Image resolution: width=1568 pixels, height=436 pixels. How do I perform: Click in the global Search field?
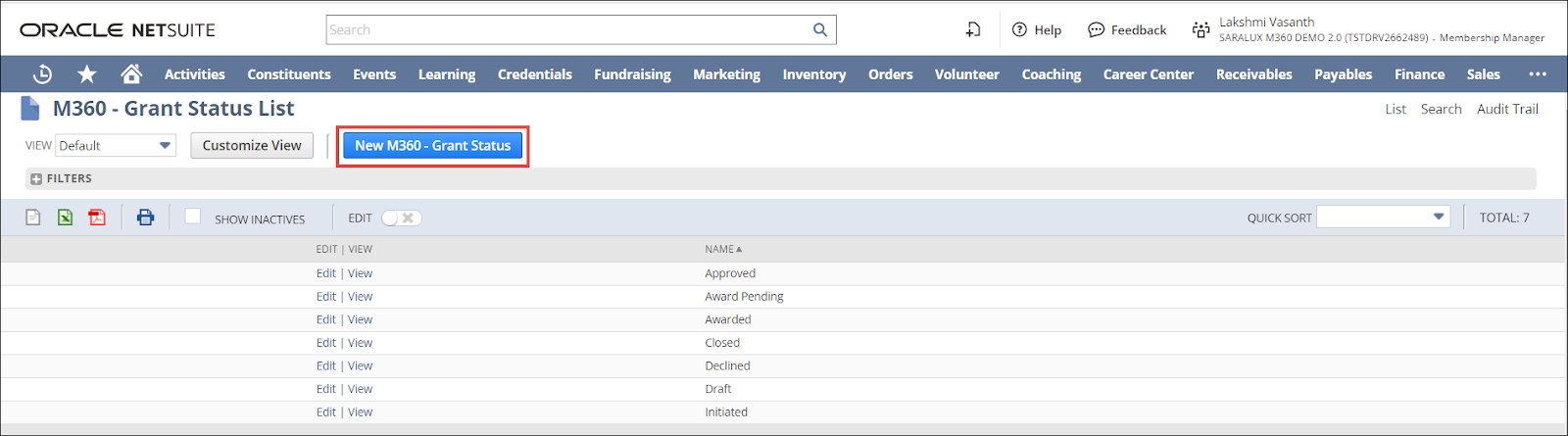[568, 29]
